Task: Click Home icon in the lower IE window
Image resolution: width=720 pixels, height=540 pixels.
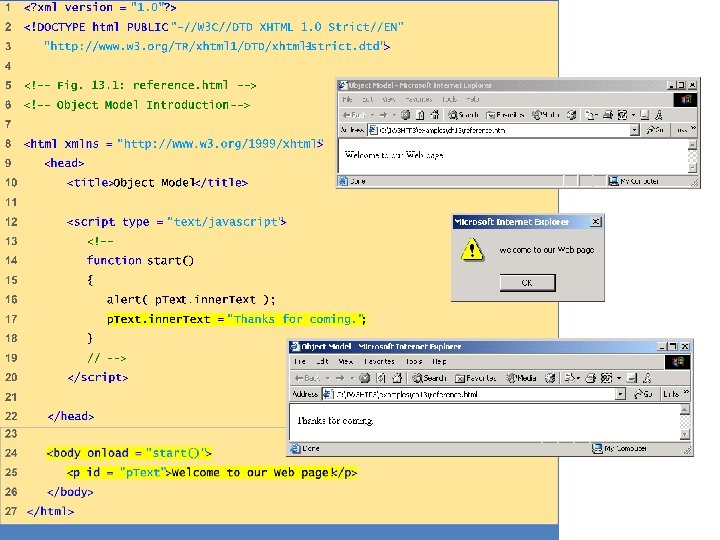Action: [x=397, y=378]
